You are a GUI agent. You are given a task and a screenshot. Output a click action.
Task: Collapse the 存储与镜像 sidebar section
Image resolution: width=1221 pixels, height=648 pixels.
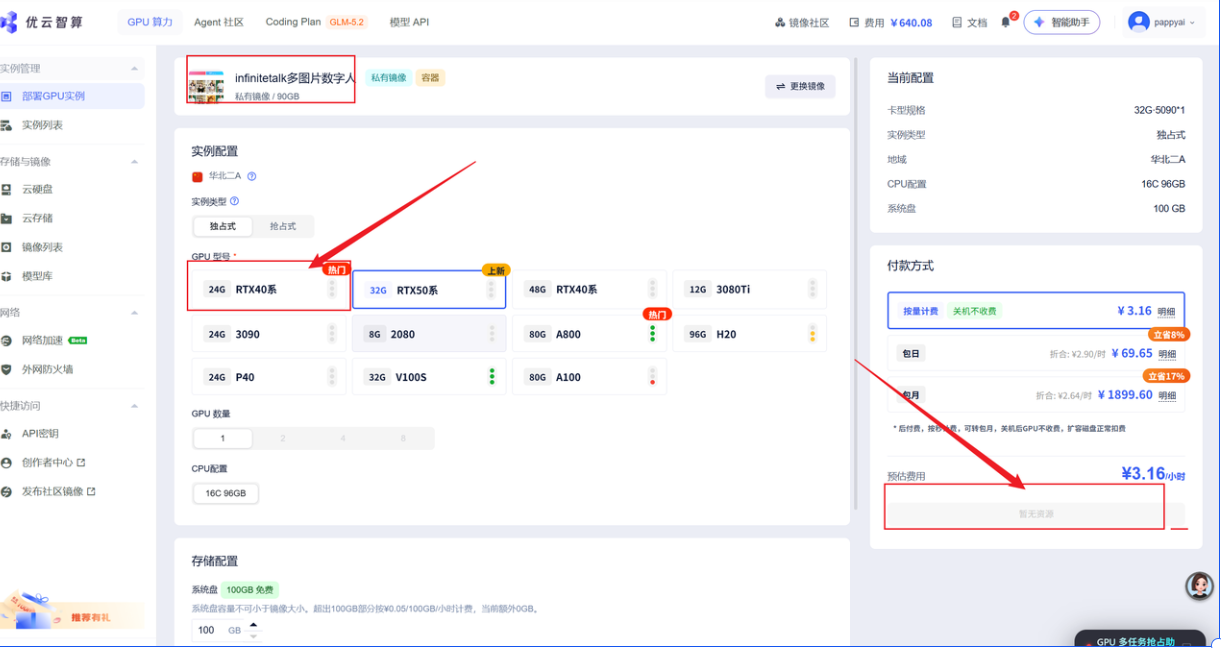[135, 161]
